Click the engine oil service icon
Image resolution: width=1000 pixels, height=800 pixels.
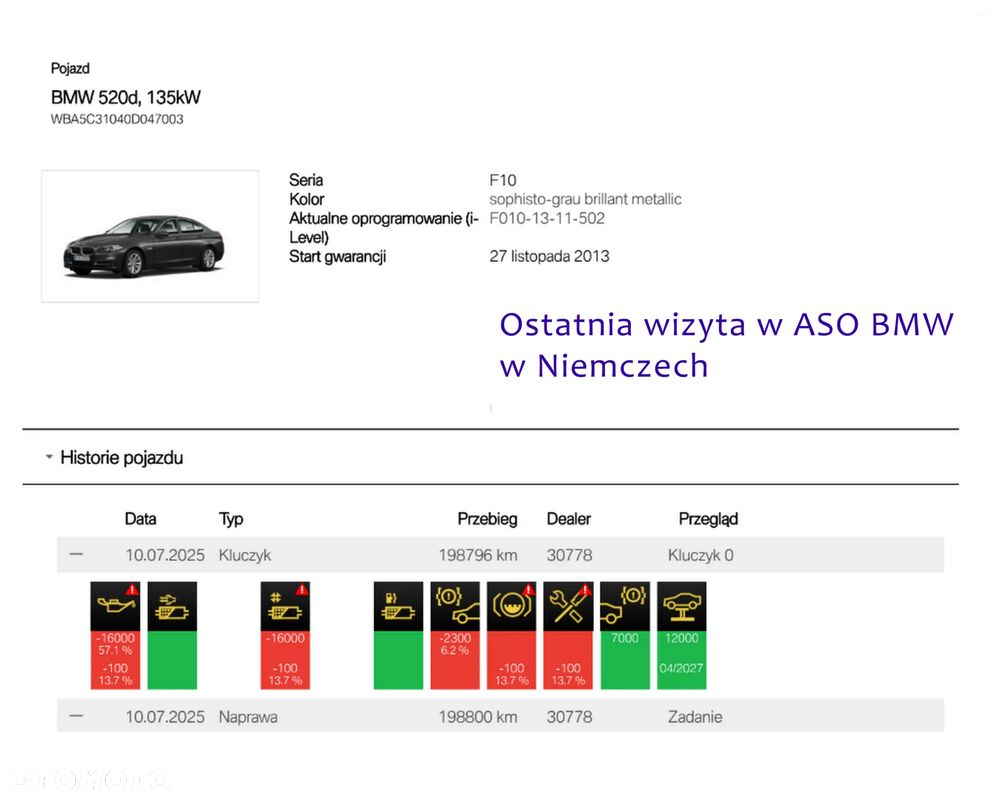click(115, 606)
